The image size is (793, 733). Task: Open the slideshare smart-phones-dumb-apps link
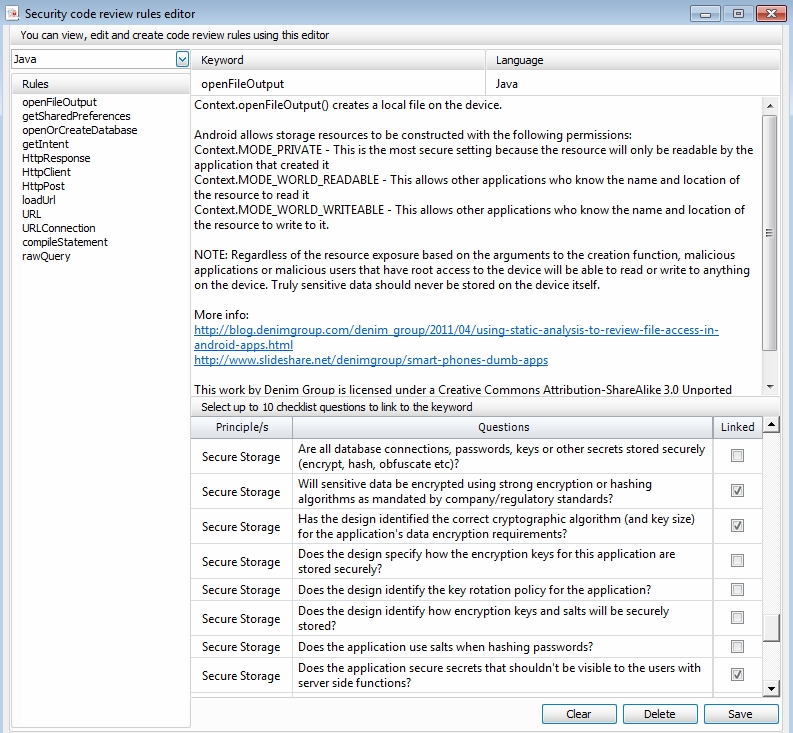371,360
